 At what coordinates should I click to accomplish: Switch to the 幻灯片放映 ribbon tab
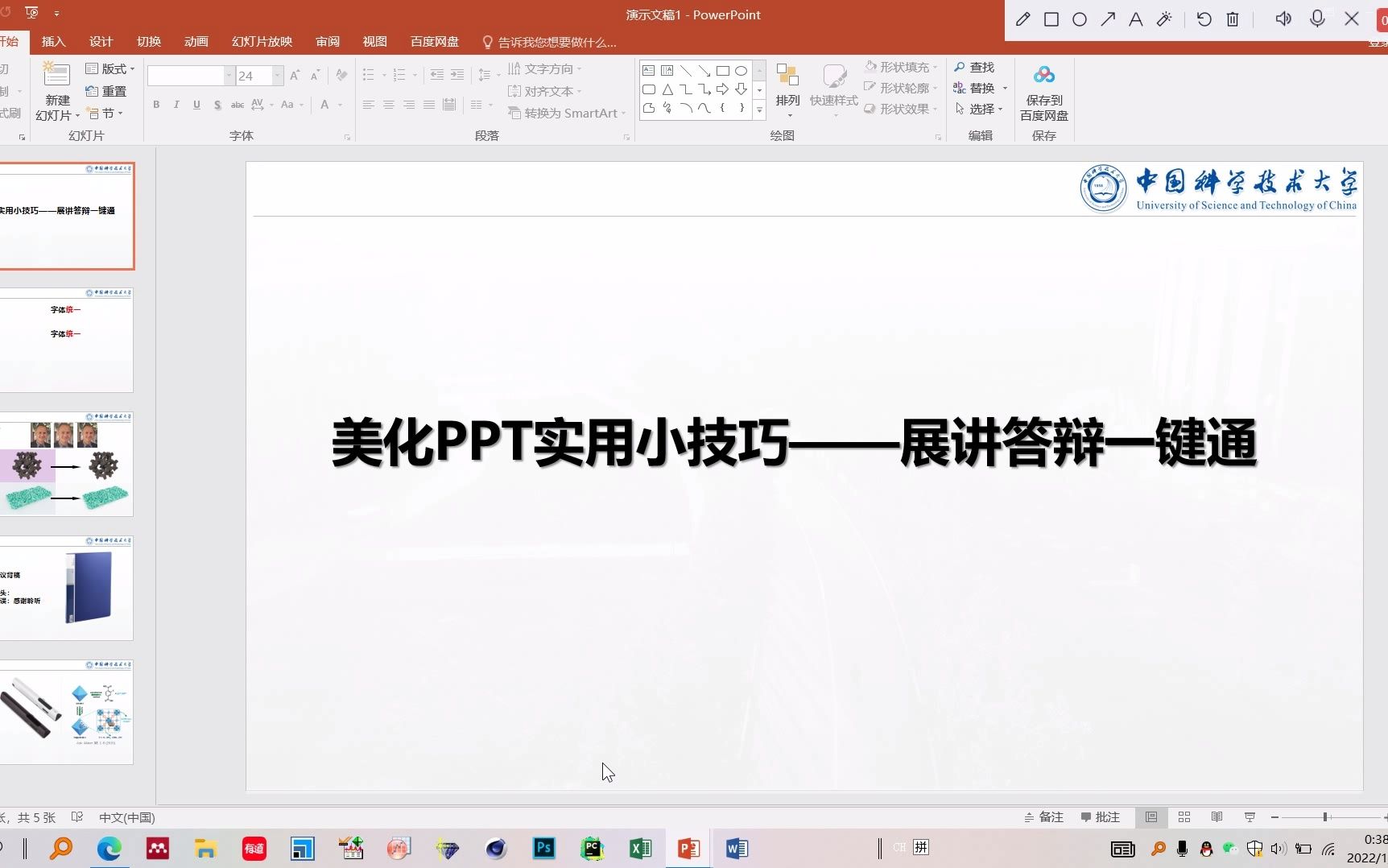260,41
